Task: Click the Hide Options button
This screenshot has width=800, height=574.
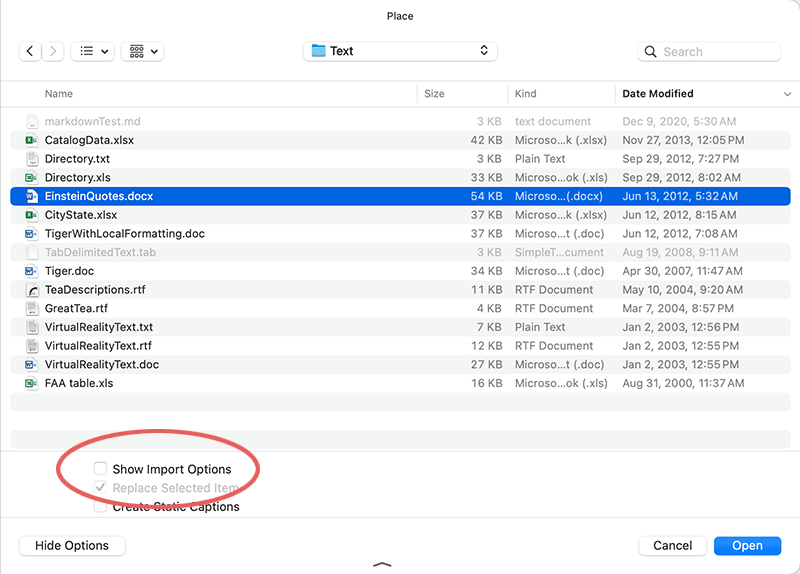Action: click(x=72, y=545)
